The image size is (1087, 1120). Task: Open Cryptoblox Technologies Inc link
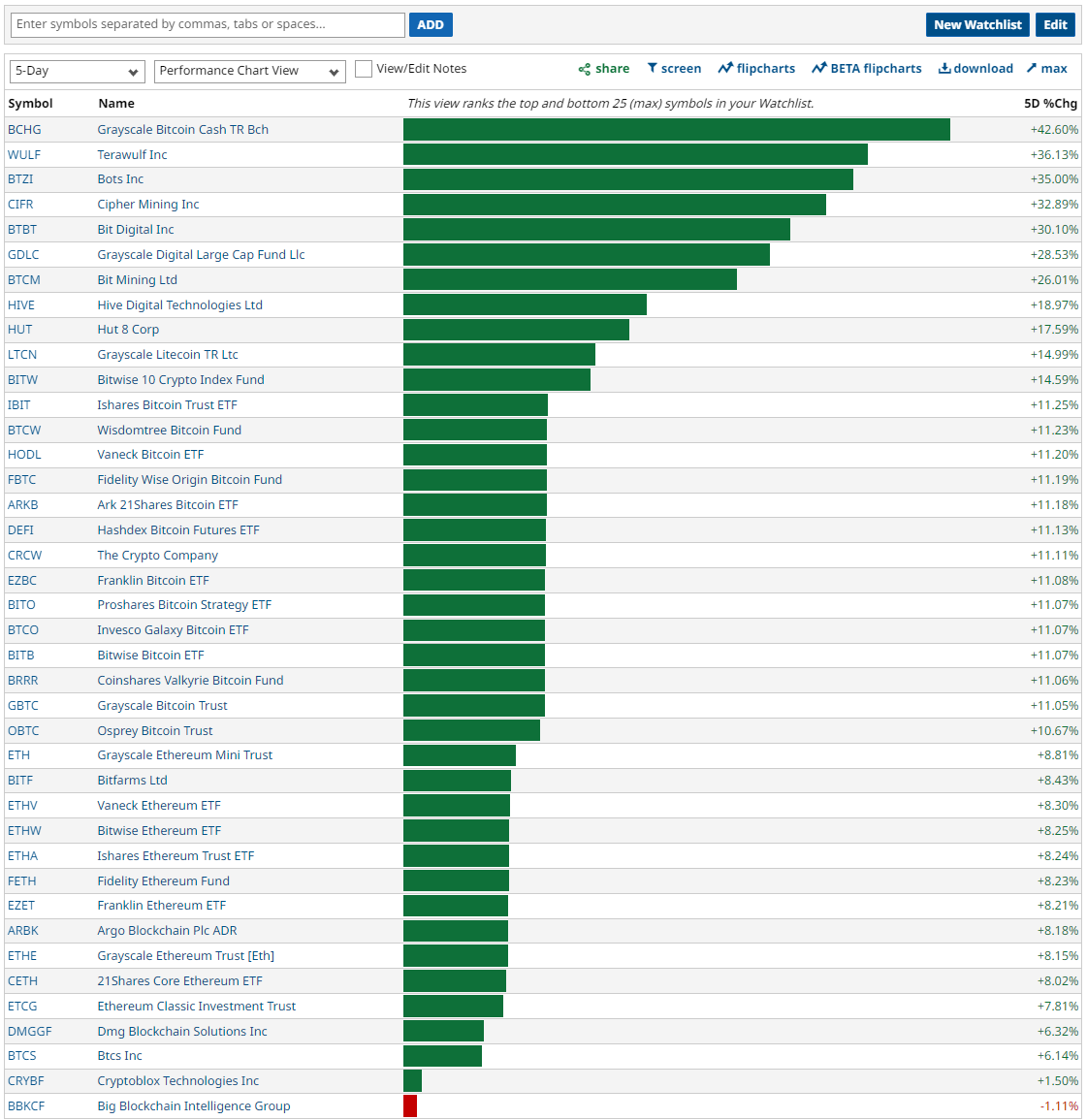pyautogui.click(x=178, y=1081)
